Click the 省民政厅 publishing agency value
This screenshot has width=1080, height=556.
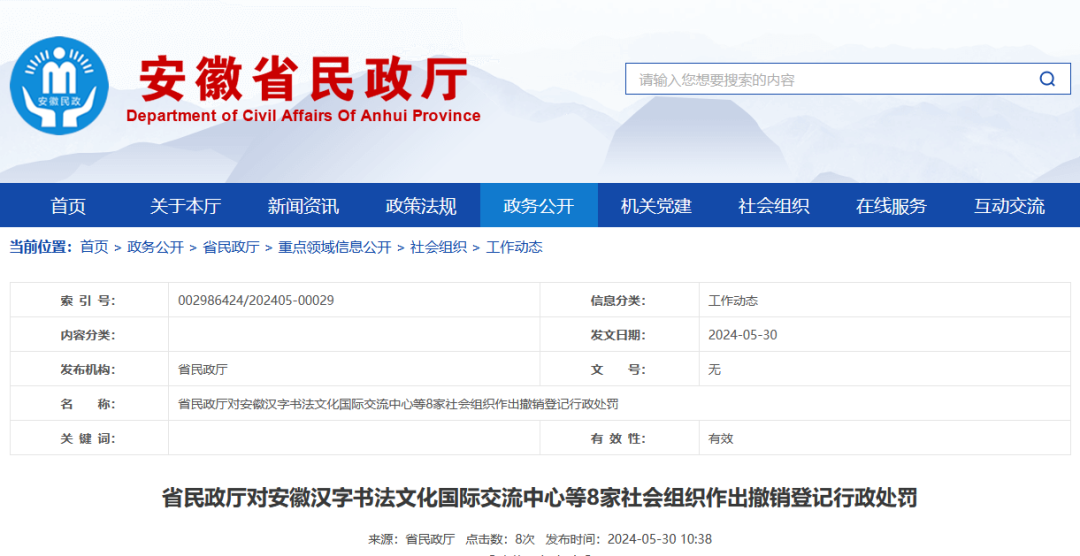(x=202, y=369)
